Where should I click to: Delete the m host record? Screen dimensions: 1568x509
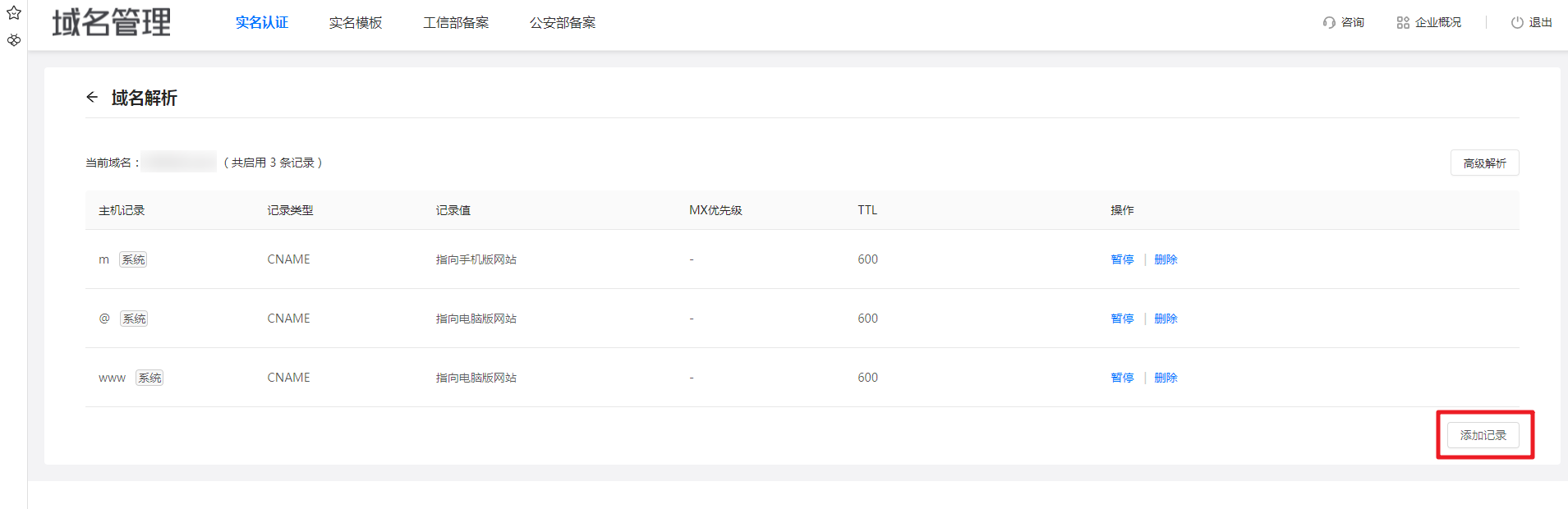(x=1166, y=259)
